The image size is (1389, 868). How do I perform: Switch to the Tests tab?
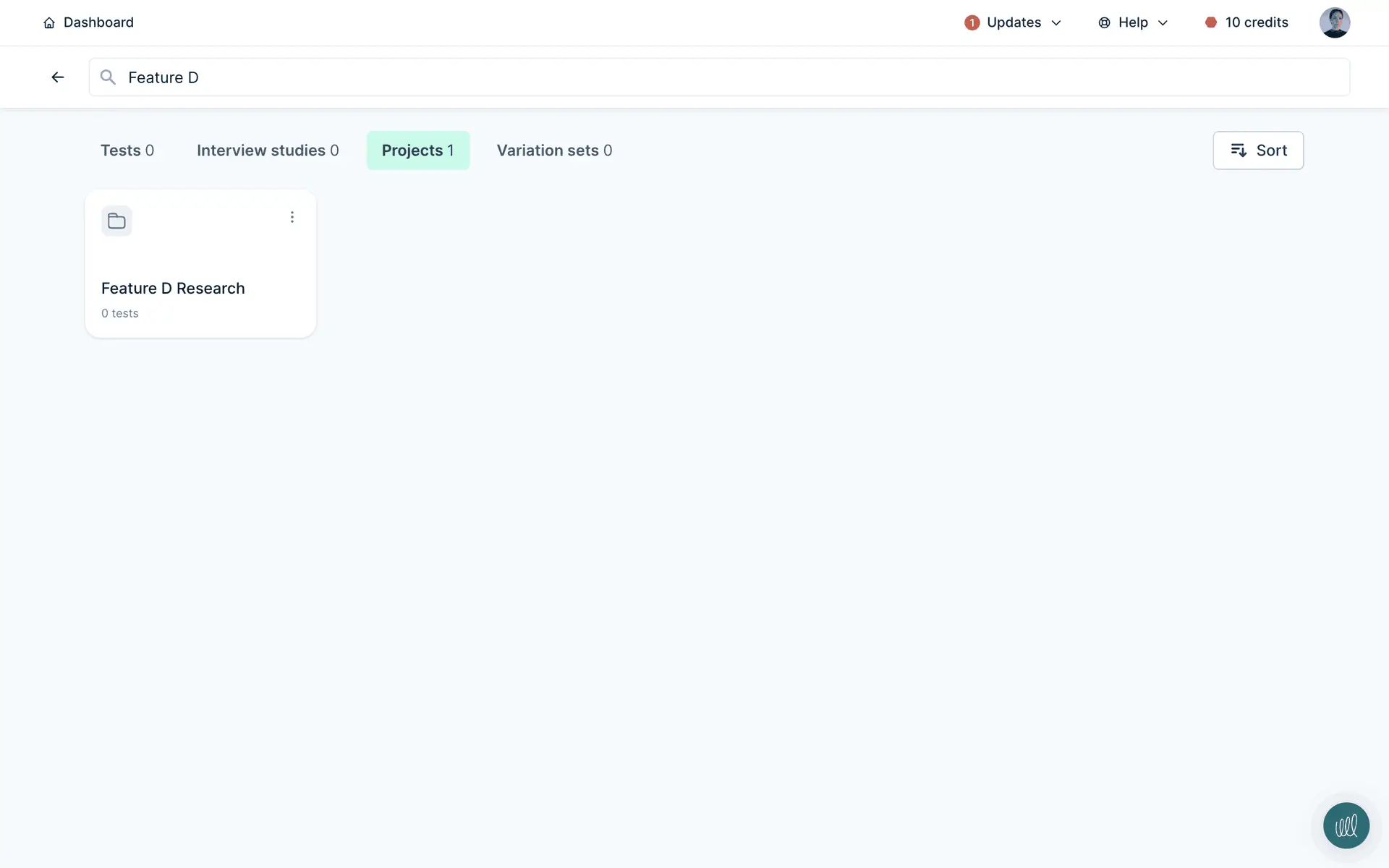127,150
